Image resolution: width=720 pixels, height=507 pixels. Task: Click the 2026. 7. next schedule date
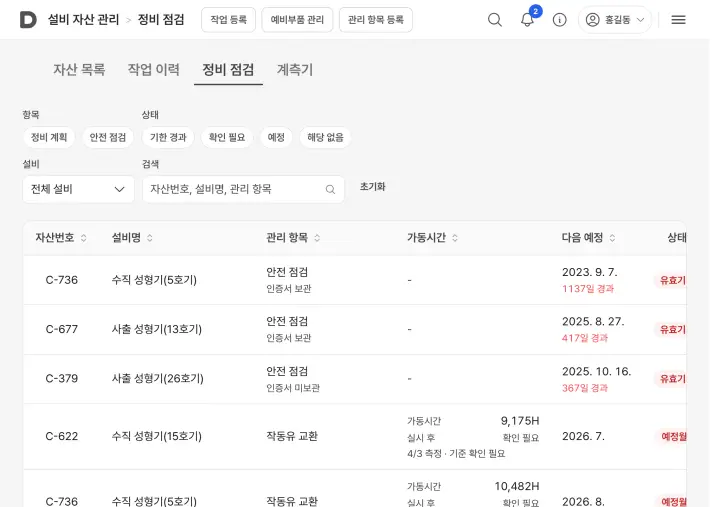(x=583, y=436)
